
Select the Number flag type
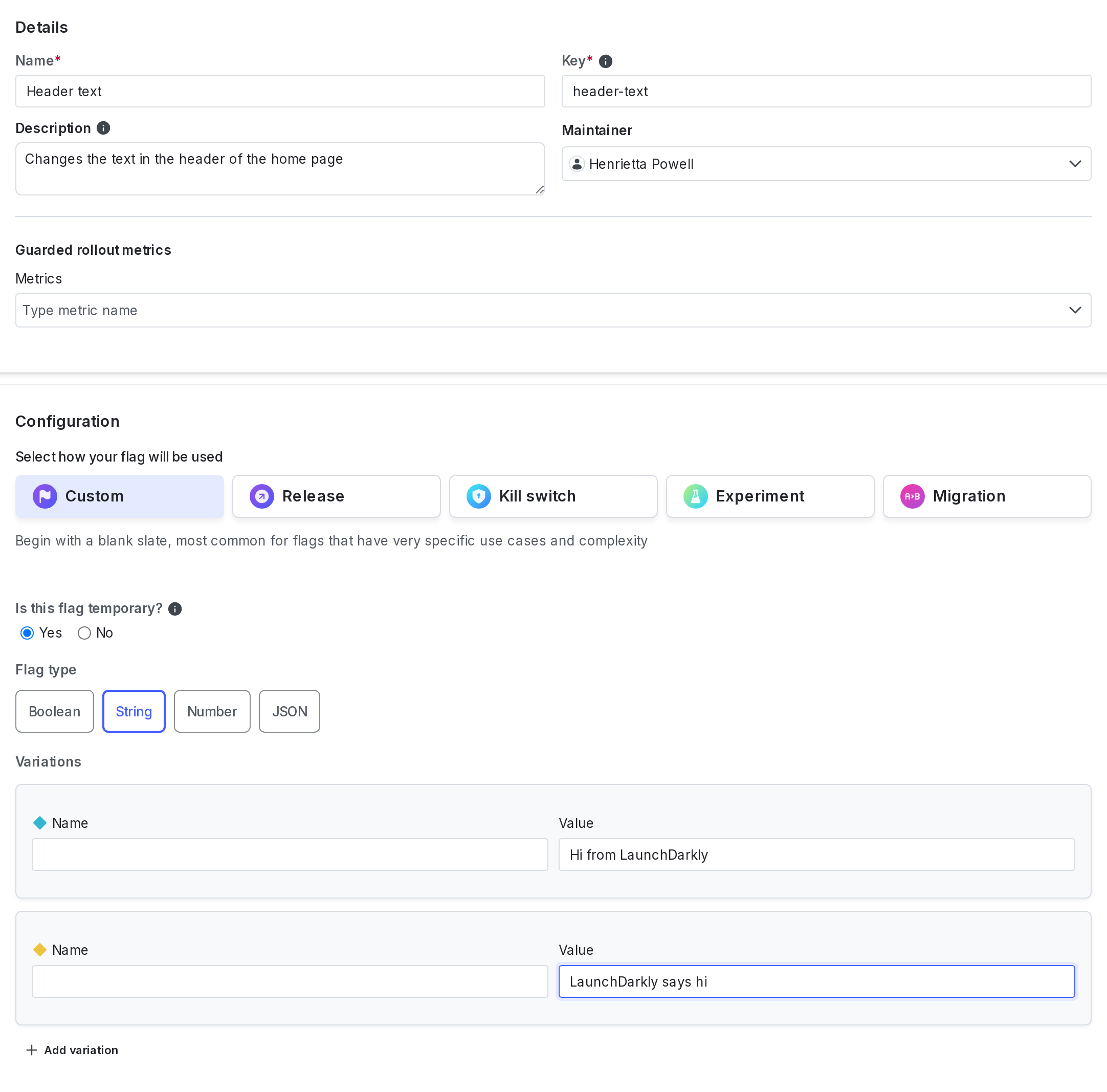pyautogui.click(x=212, y=711)
